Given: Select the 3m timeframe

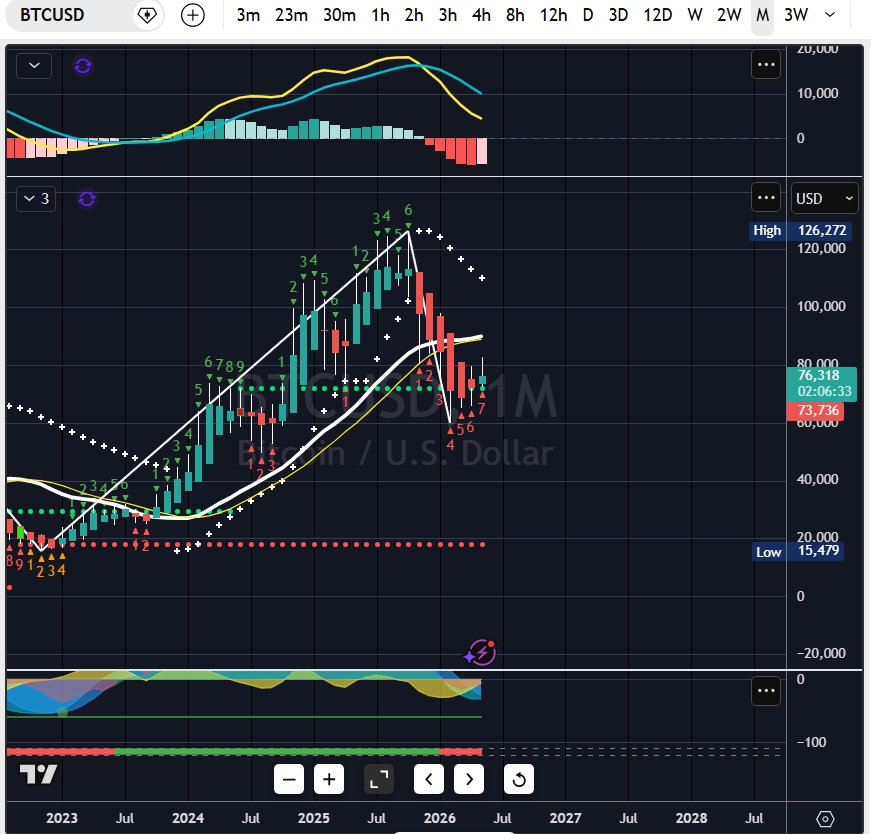Looking at the screenshot, I should [x=248, y=15].
